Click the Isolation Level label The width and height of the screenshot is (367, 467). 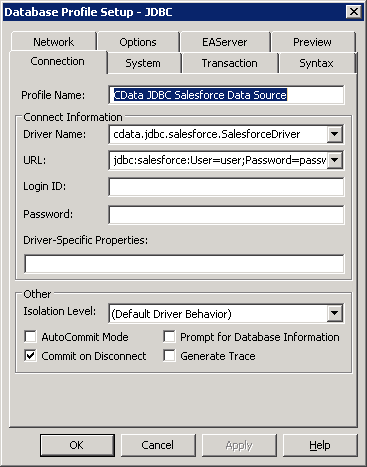tap(60, 311)
